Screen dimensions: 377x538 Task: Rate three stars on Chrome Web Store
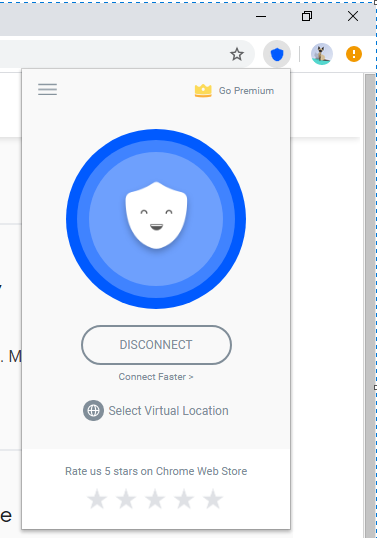click(155, 499)
